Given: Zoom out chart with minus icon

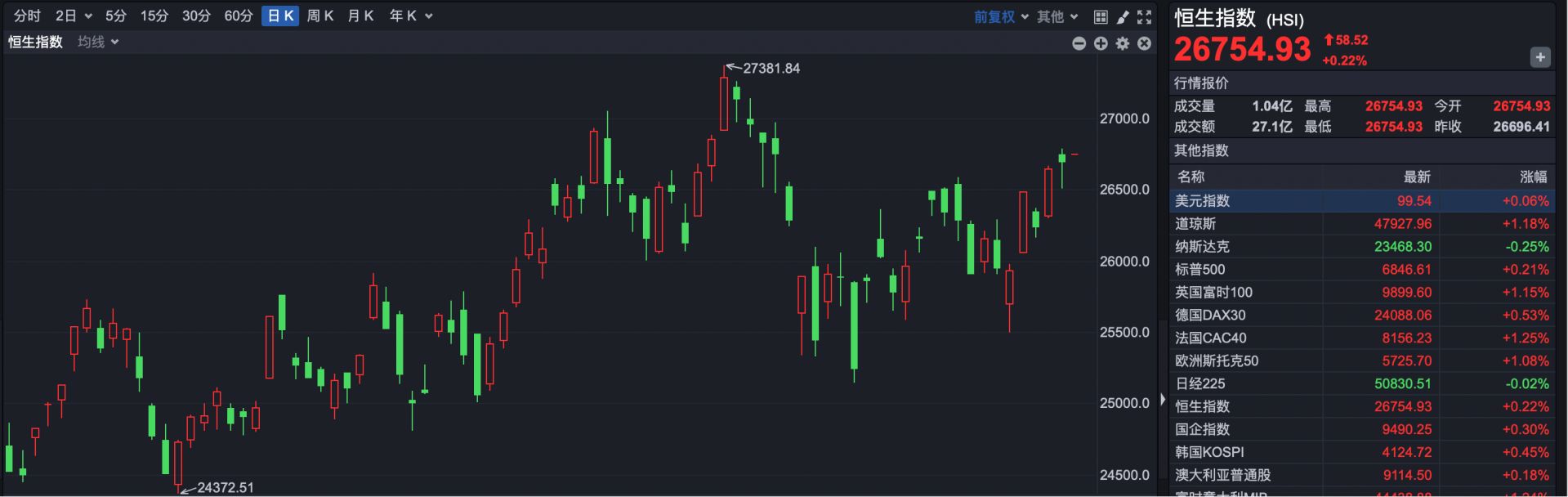Looking at the screenshot, I should click(1079, 43).
